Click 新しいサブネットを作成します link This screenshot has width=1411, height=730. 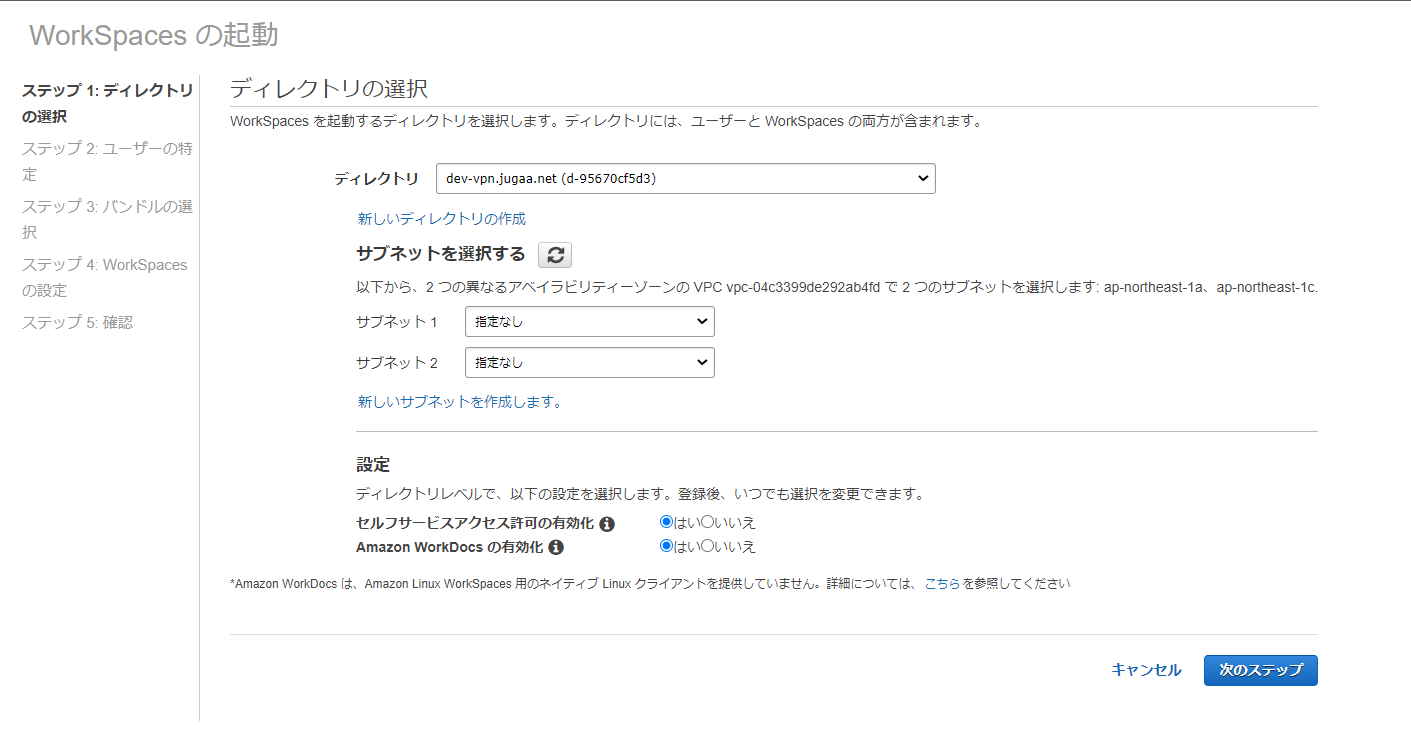459,402
